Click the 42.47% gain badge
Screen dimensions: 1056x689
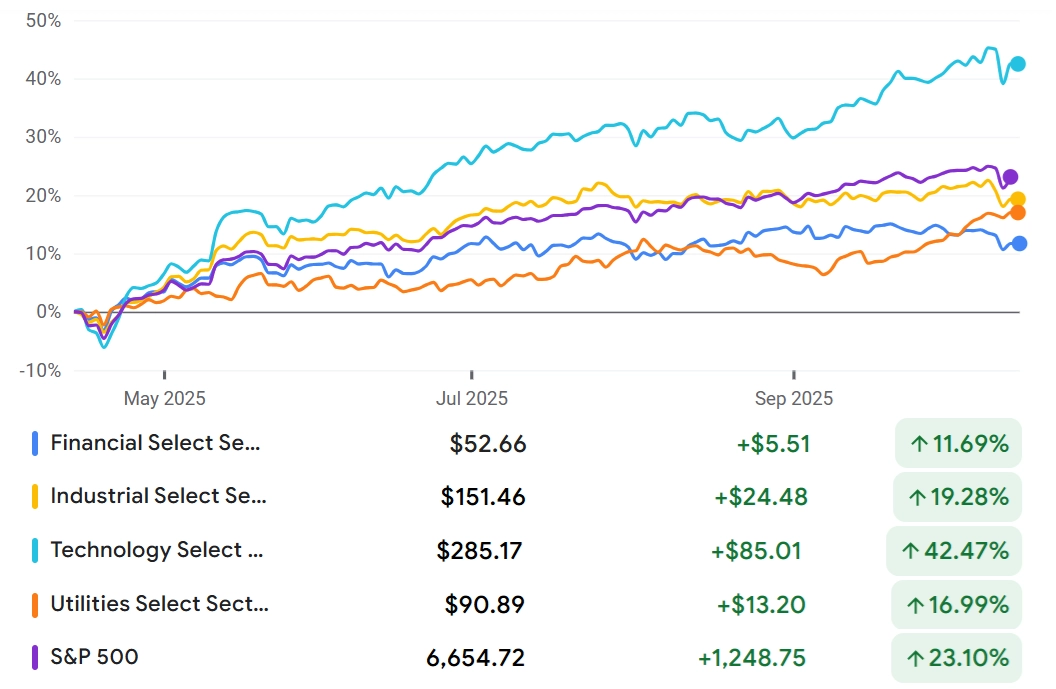(954, 550)
